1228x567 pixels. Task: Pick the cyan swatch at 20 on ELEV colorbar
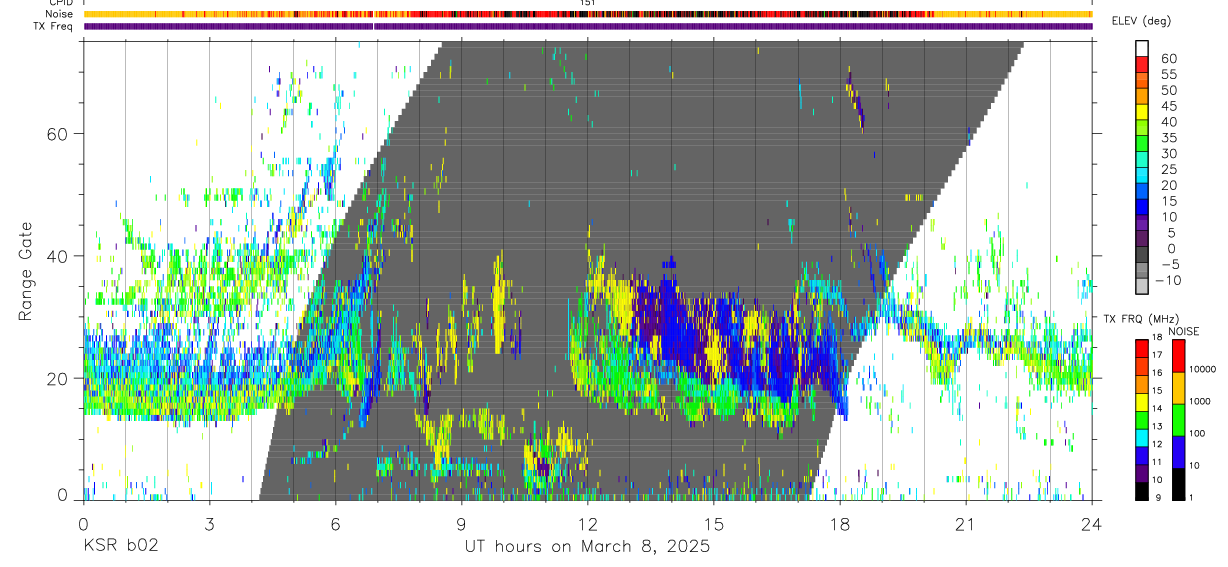point(1142,176)
